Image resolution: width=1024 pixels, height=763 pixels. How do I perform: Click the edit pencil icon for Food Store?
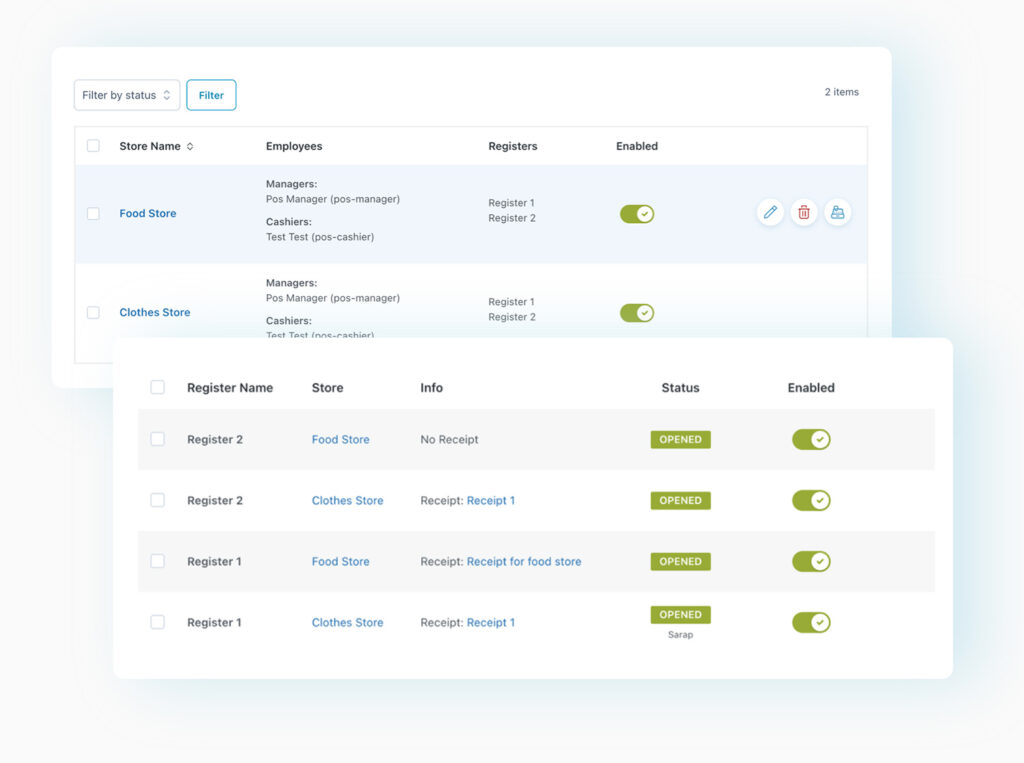point(770,212)
